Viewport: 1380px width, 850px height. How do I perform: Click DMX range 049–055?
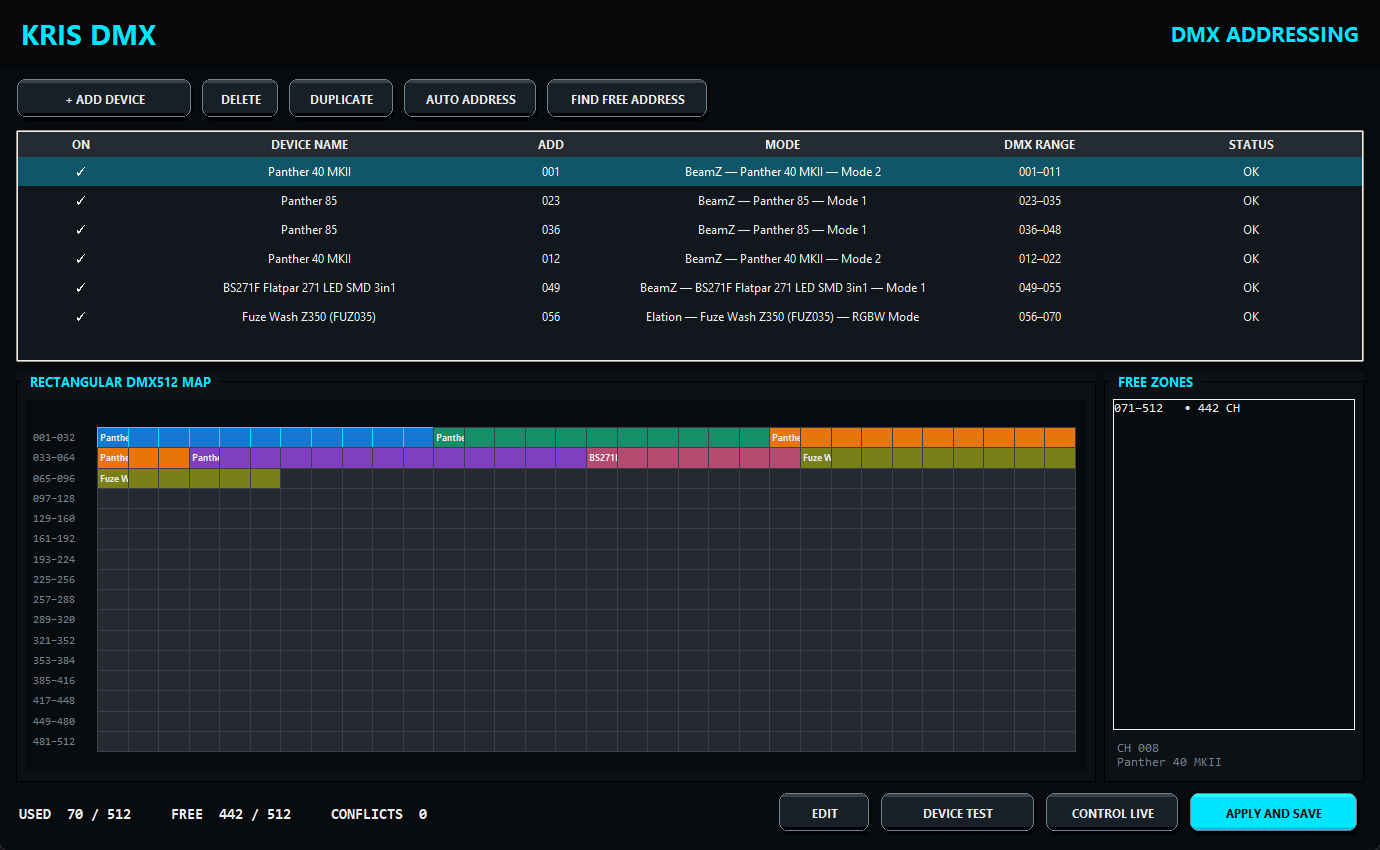[x=1040, y=288]
